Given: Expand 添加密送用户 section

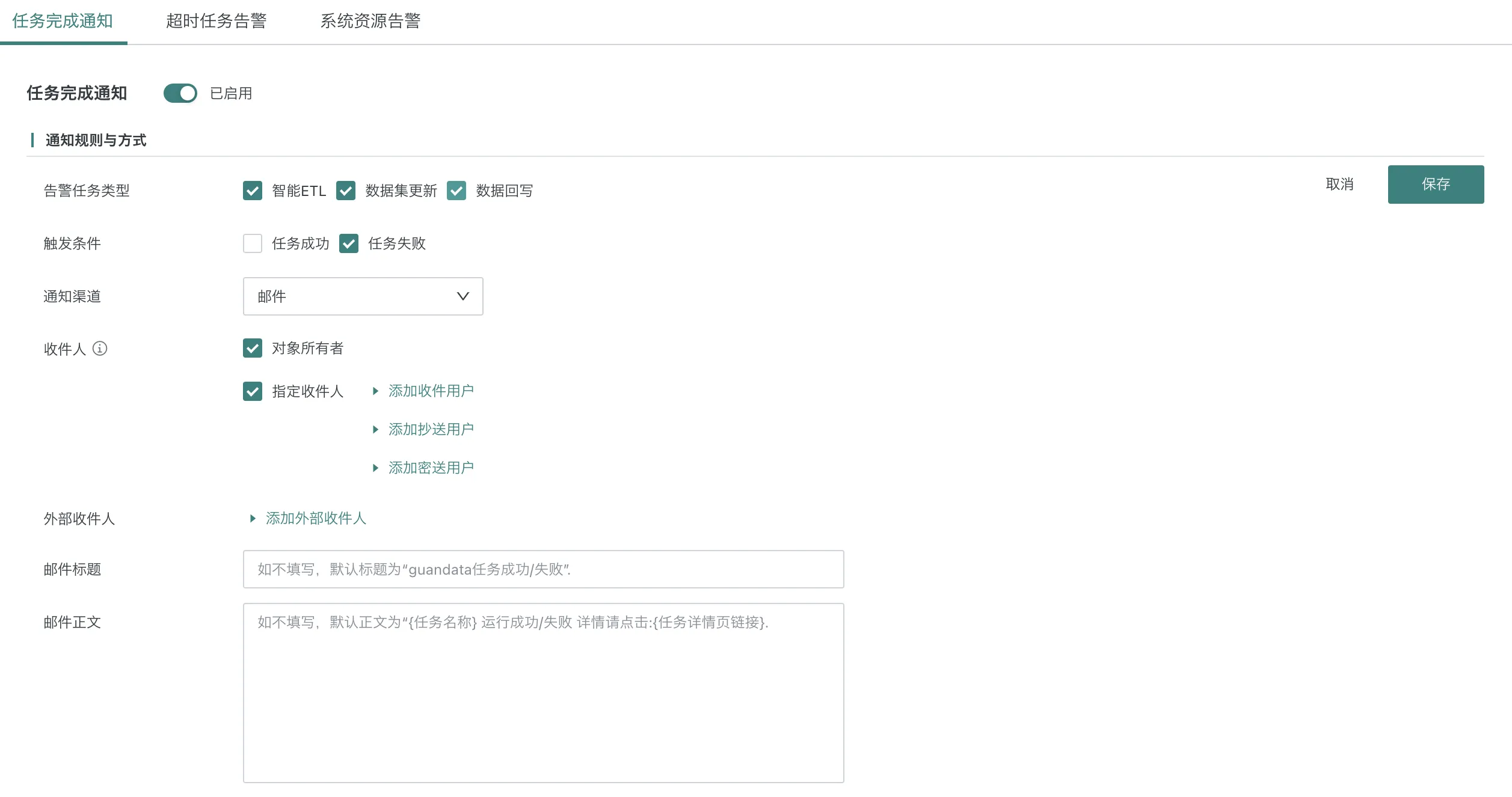Looking at the screenshot, I should (430, 468).
